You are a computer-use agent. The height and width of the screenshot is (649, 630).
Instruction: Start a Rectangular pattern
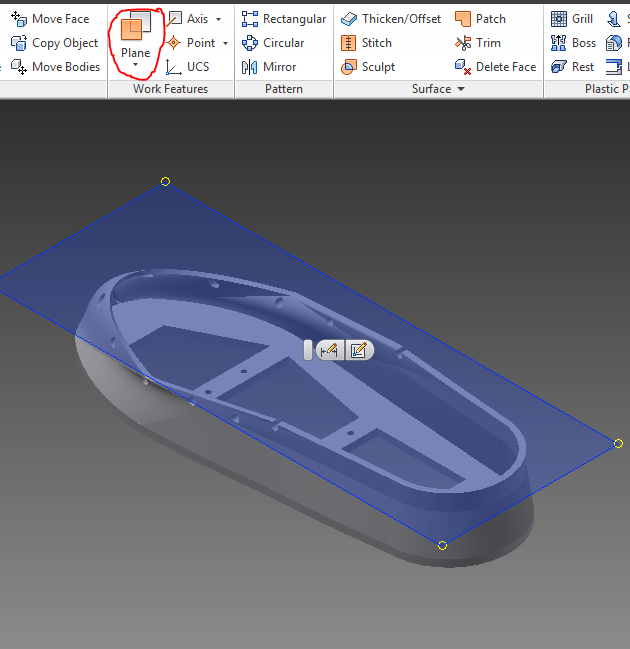[x=284, y=19]
